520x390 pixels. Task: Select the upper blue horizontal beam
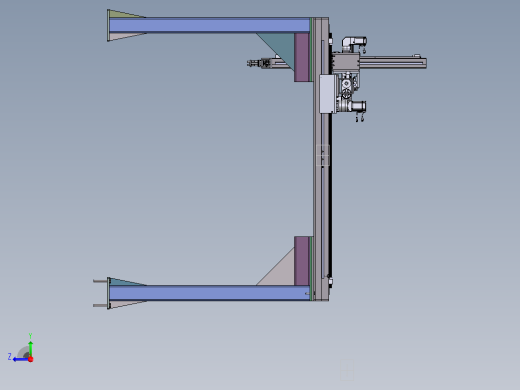(x=209, y=25)
